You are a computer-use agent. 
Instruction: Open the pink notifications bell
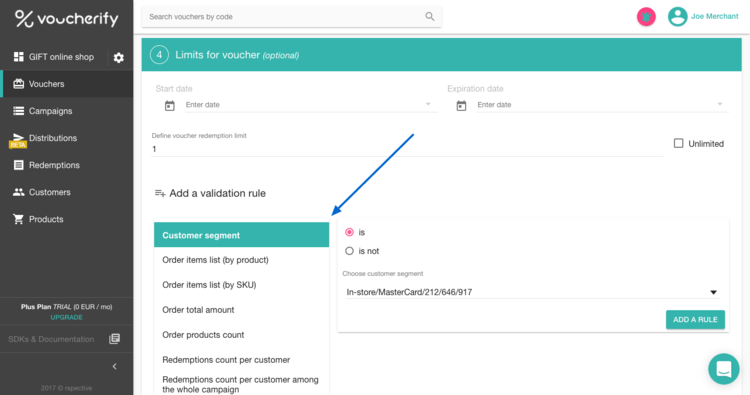click(x=646, y=17)
